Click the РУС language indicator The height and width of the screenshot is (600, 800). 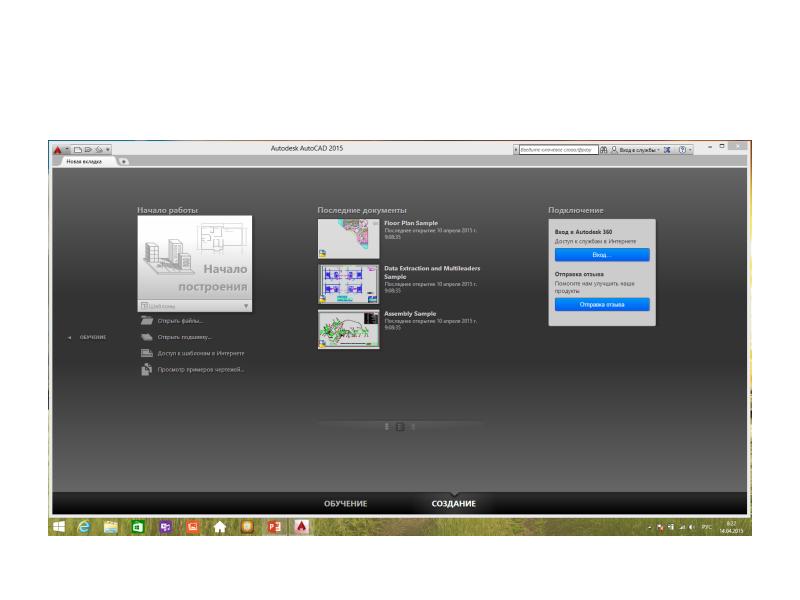click(706, 527)
